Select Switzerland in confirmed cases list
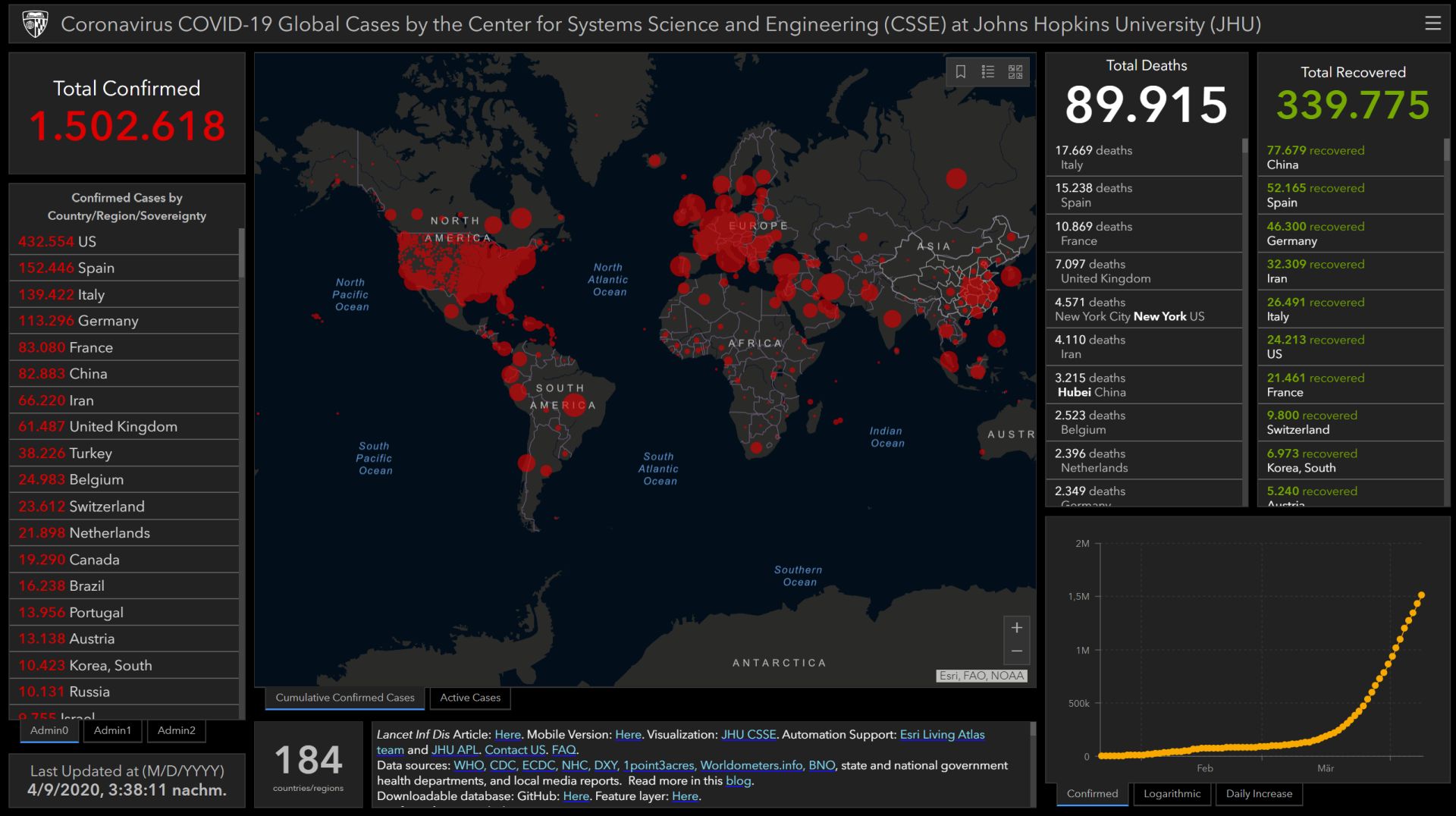1456x816 pixels. [124, 506]
